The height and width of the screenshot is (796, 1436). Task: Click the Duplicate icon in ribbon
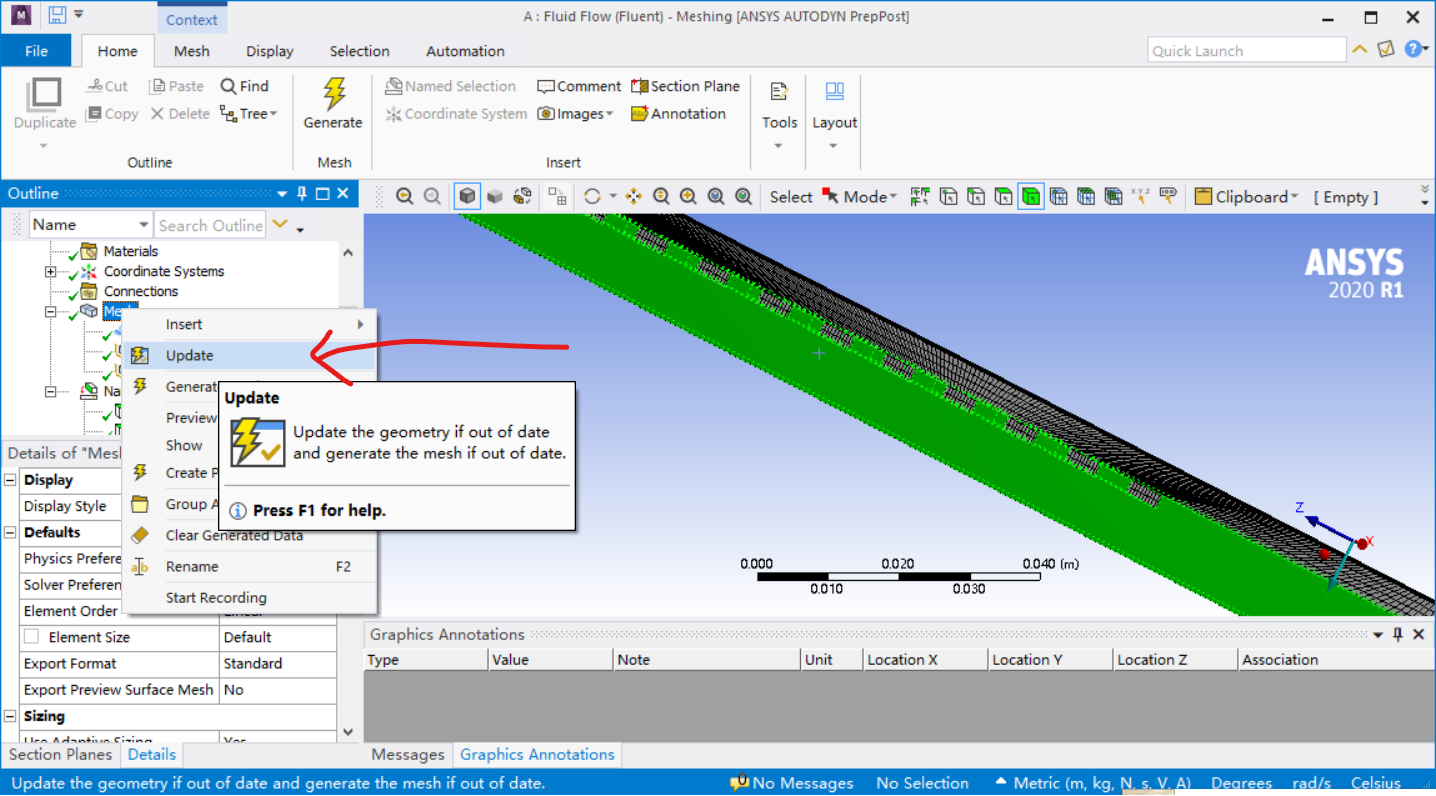pos(44,93)
